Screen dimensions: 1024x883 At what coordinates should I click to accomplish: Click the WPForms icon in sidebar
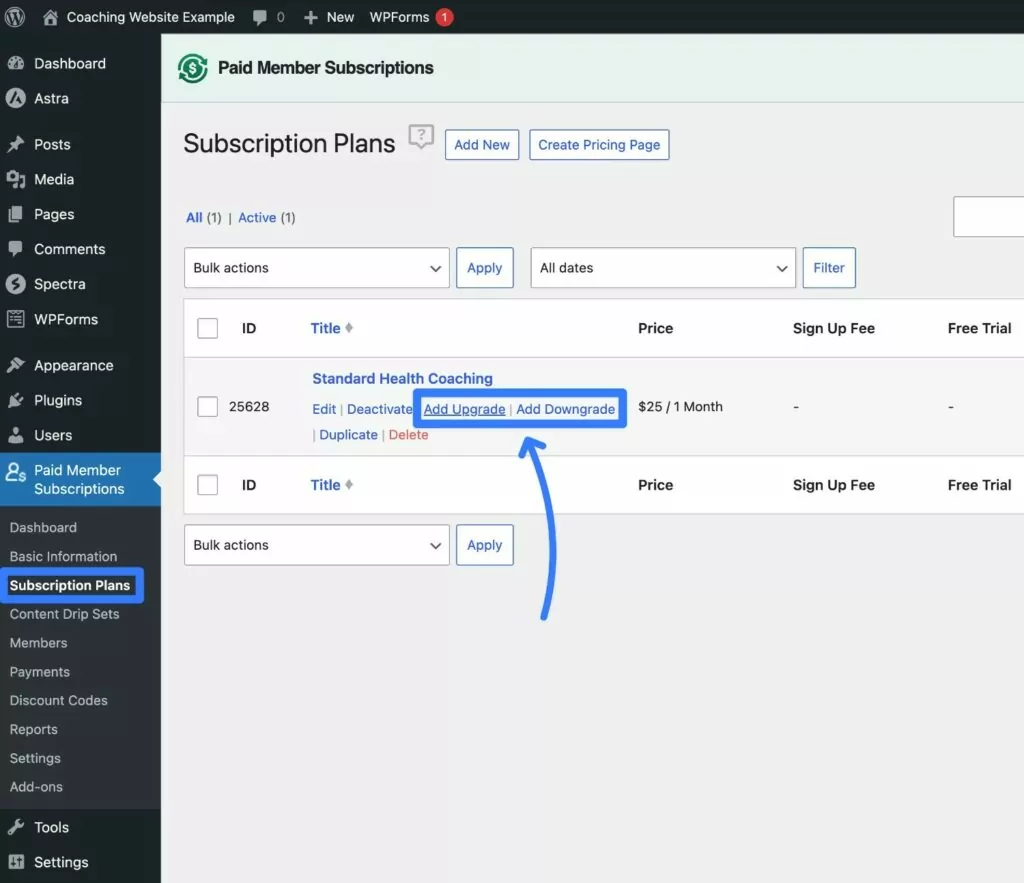click(x=16, y=319)
